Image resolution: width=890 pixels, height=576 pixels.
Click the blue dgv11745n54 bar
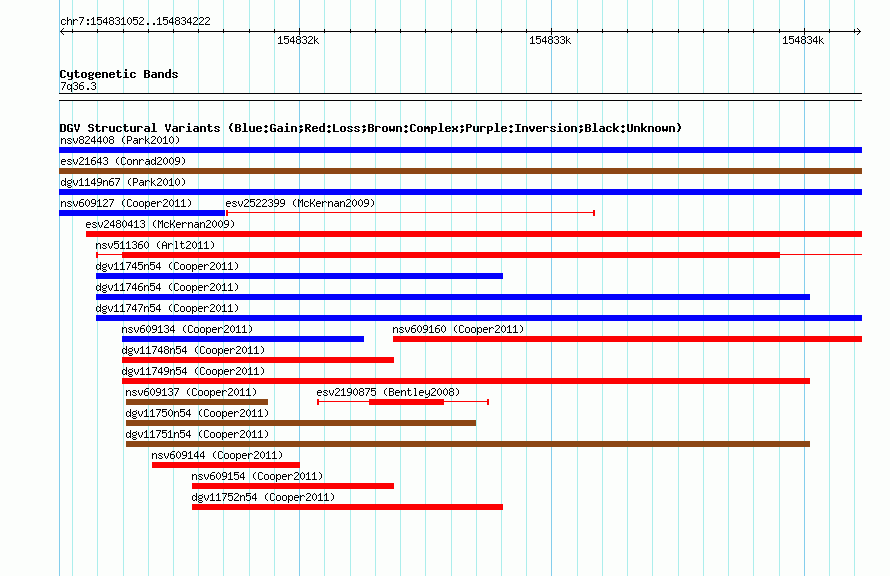click(x=299, y=276)
